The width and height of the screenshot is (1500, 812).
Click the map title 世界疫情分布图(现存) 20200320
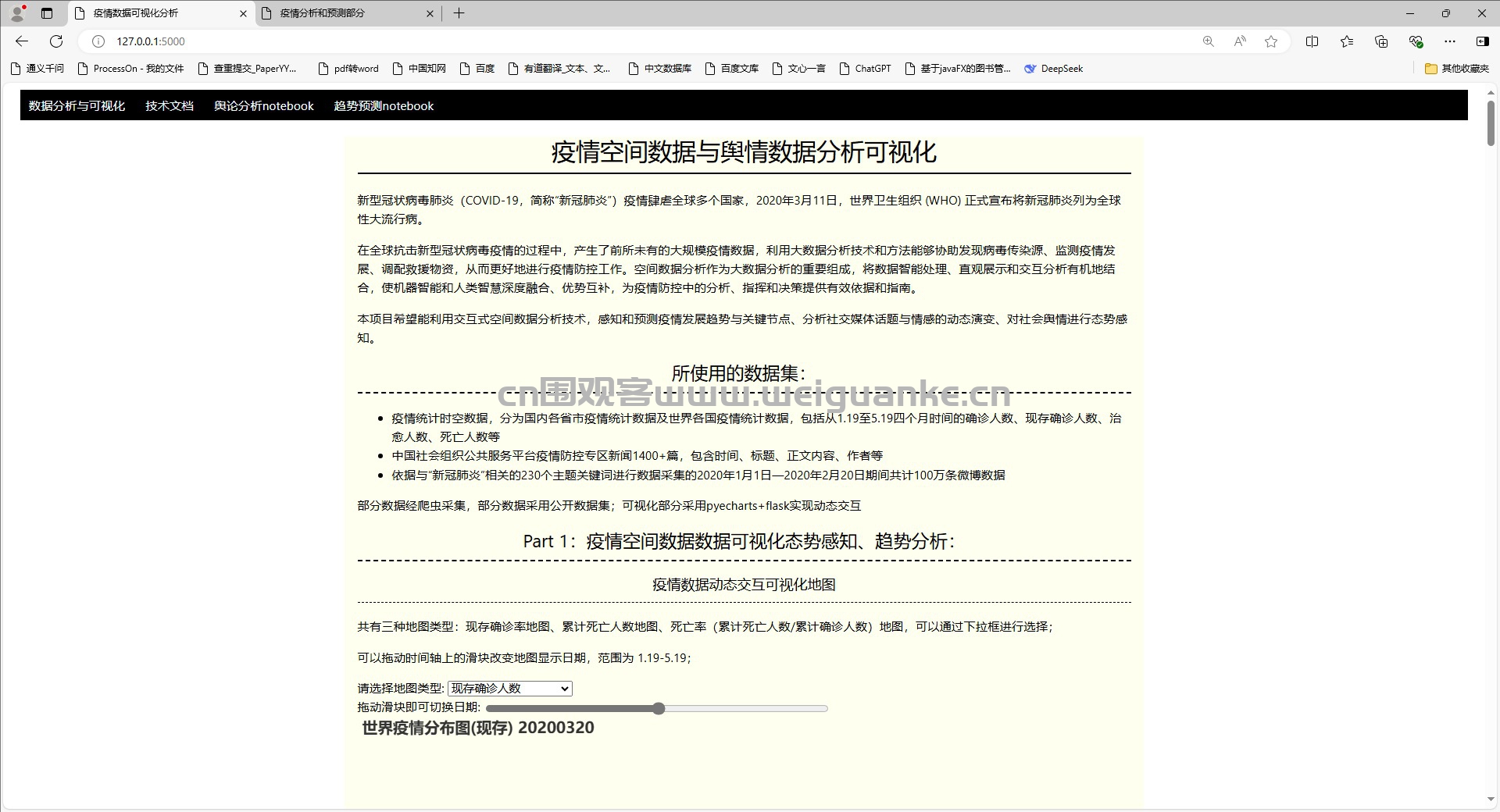pos(478,728)
